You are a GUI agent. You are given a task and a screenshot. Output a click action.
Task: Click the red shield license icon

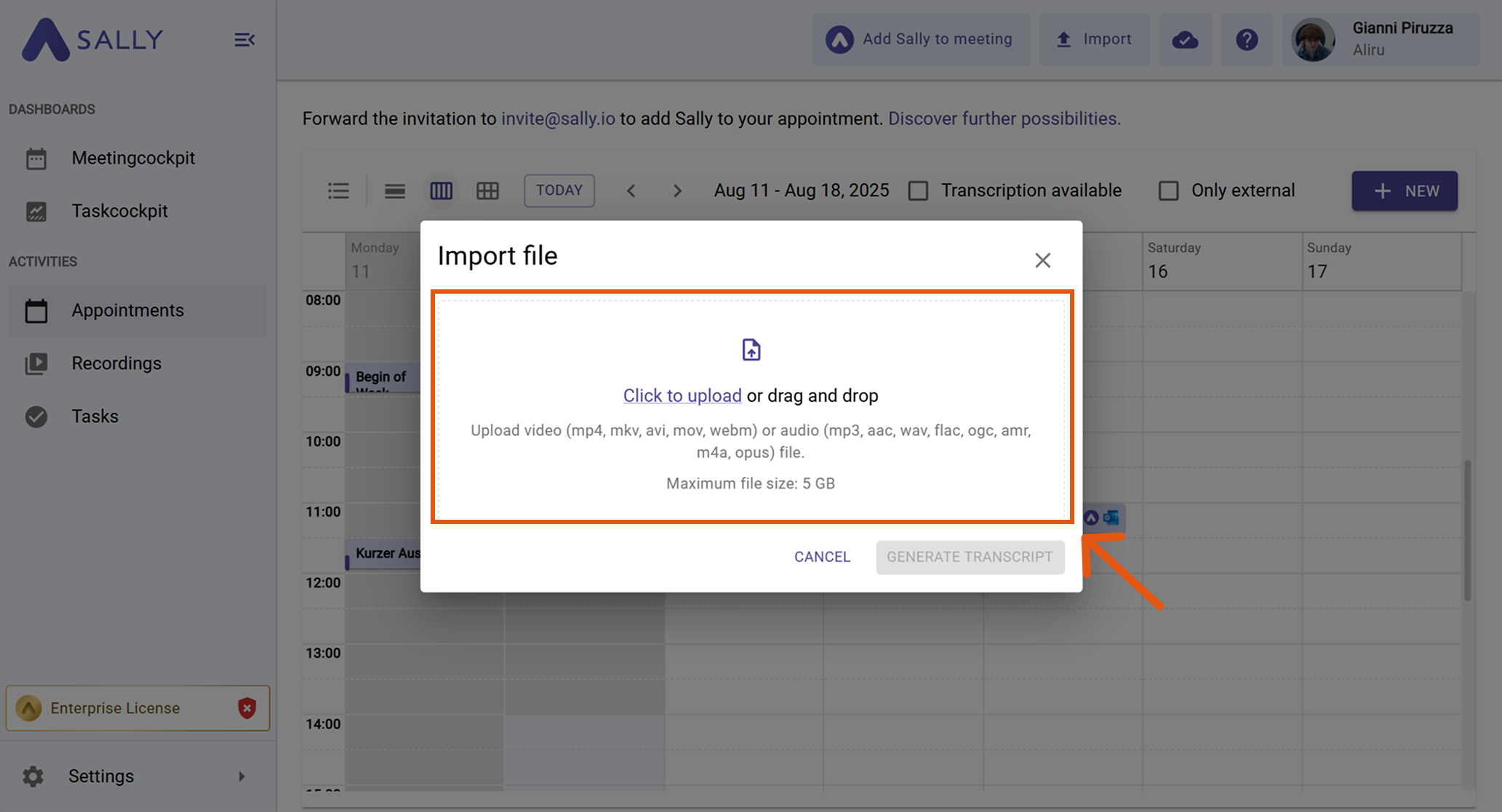(x=247, y=708)
